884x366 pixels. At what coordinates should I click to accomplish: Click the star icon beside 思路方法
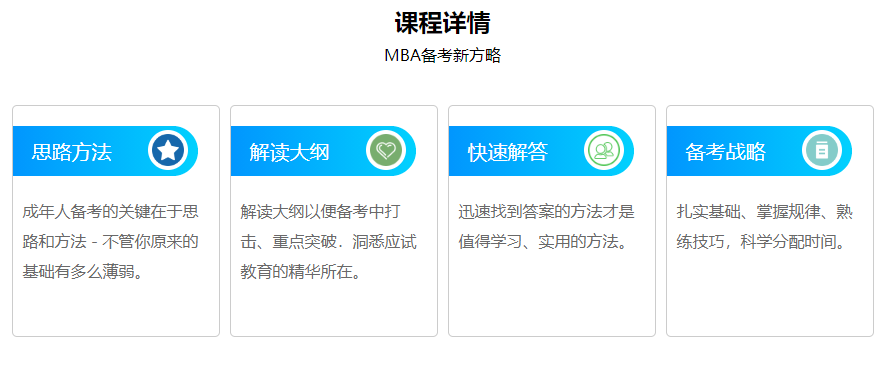(168, 151)
